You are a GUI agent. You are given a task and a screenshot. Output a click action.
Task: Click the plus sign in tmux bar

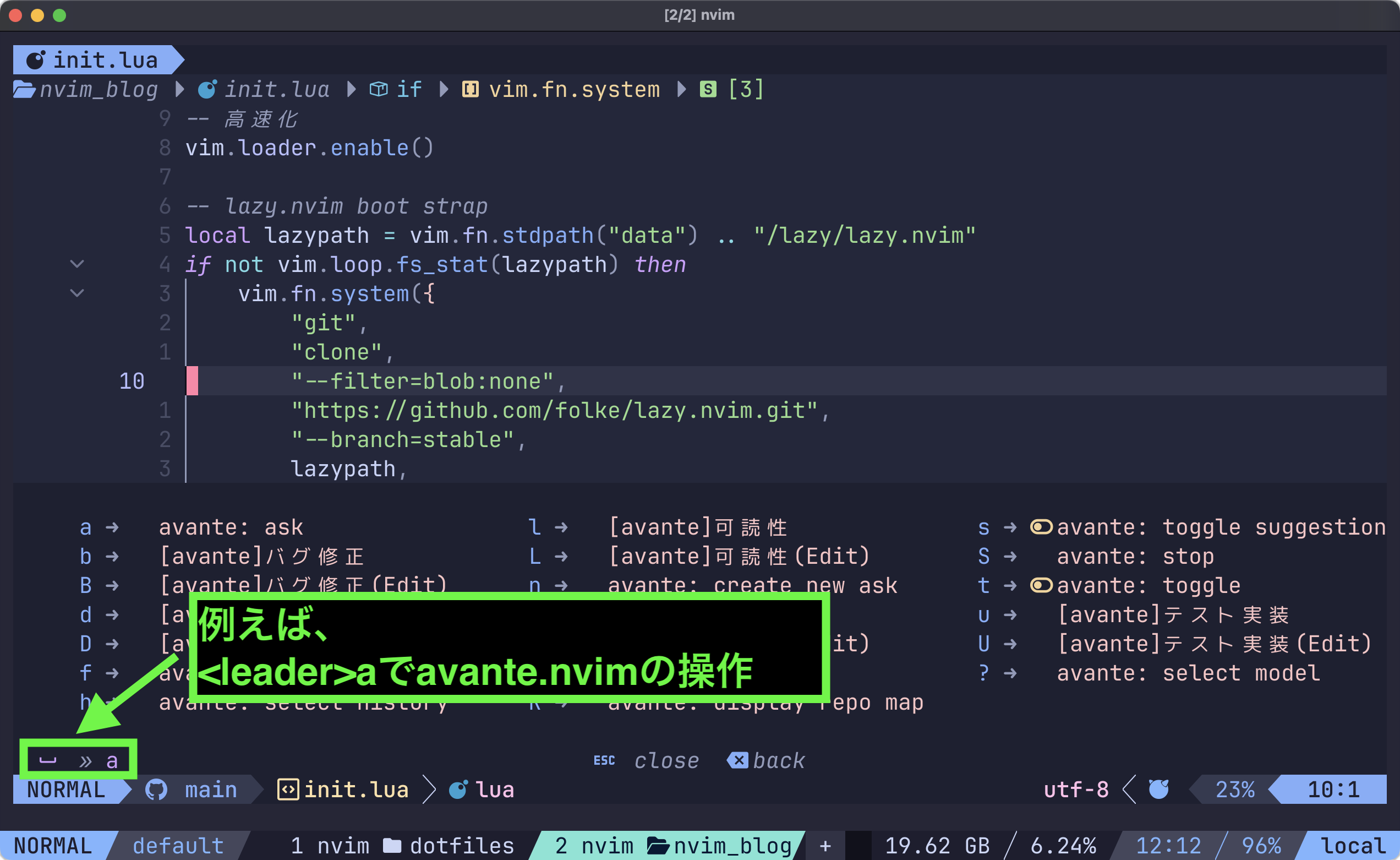point(825,846)
